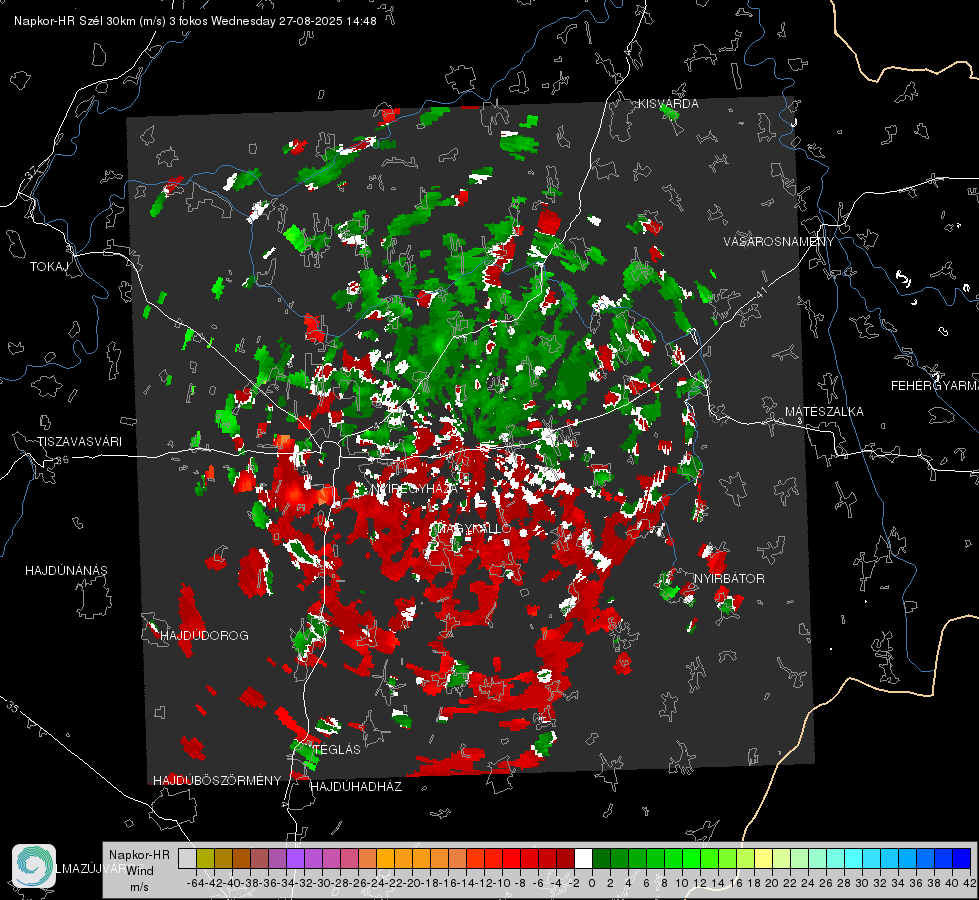Click the TÉGLÁS town label
Viewport: 979px width, 900px height.
(337, 749)
